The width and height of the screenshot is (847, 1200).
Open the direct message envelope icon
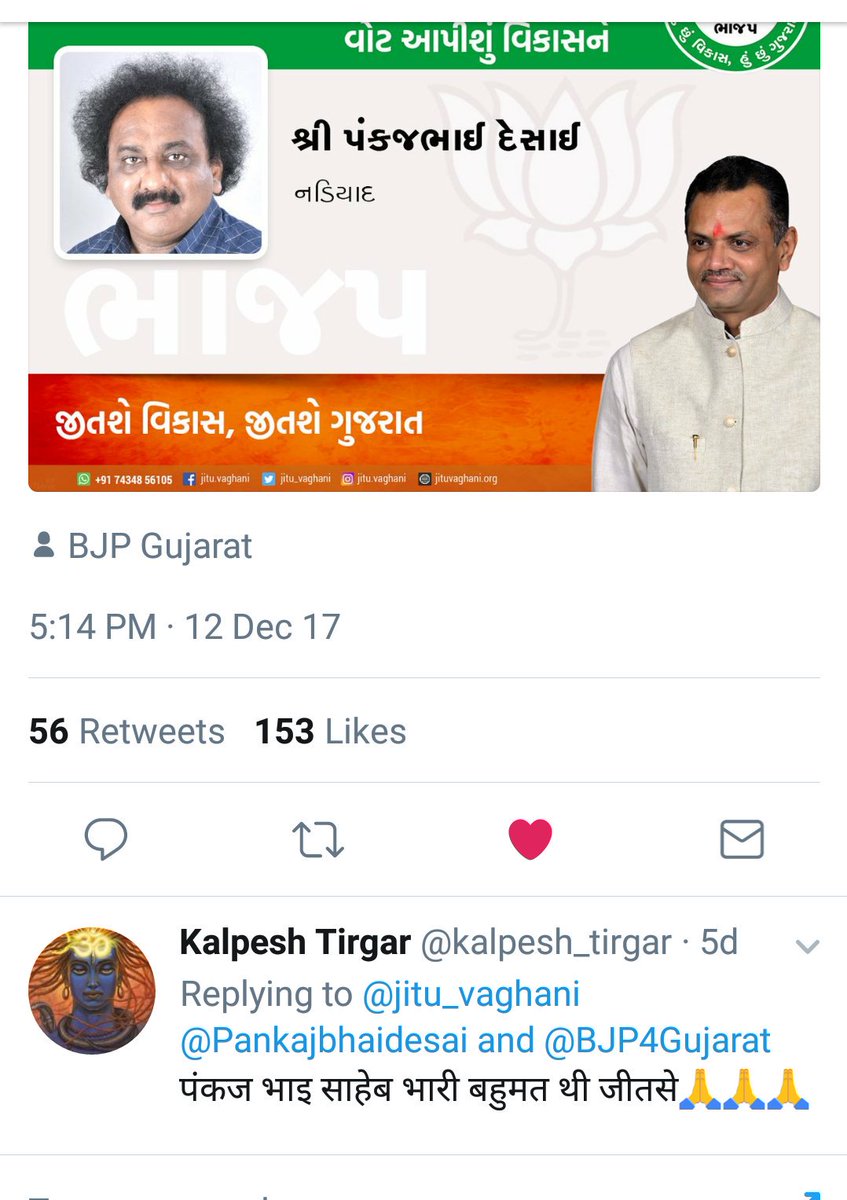(x=742, y=840)
